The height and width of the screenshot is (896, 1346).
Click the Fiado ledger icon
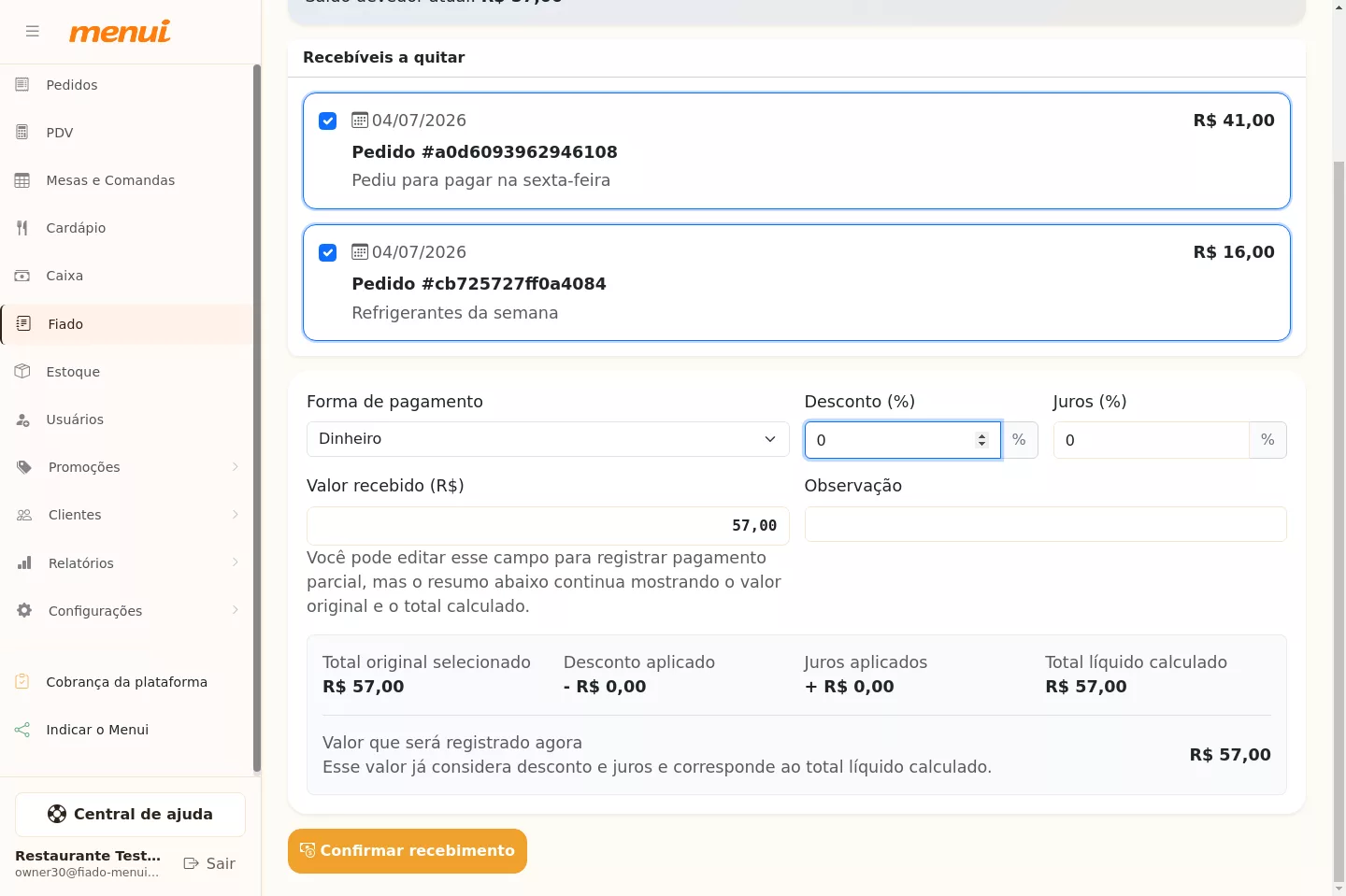[x=24, y=323]
